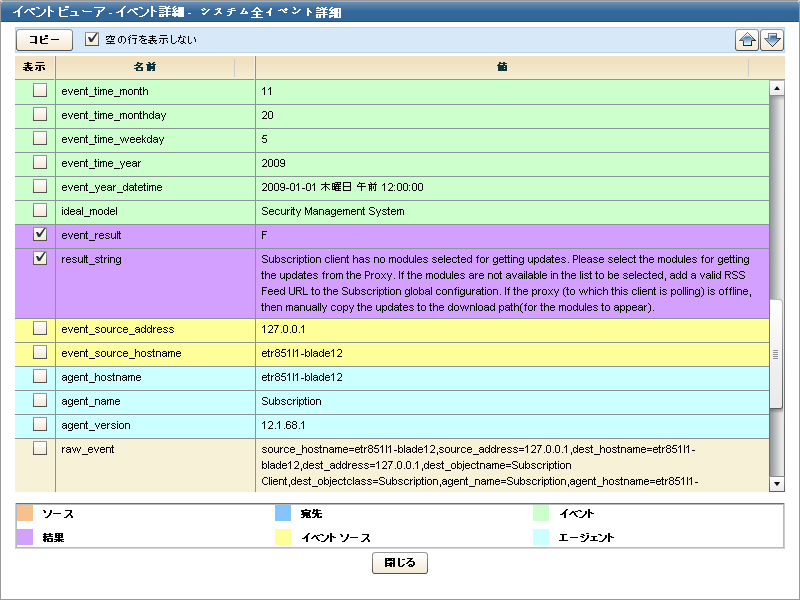Enable the event_time_month row checkbox
The width and height of the screenshot is (800, 600).
(40, 90)
